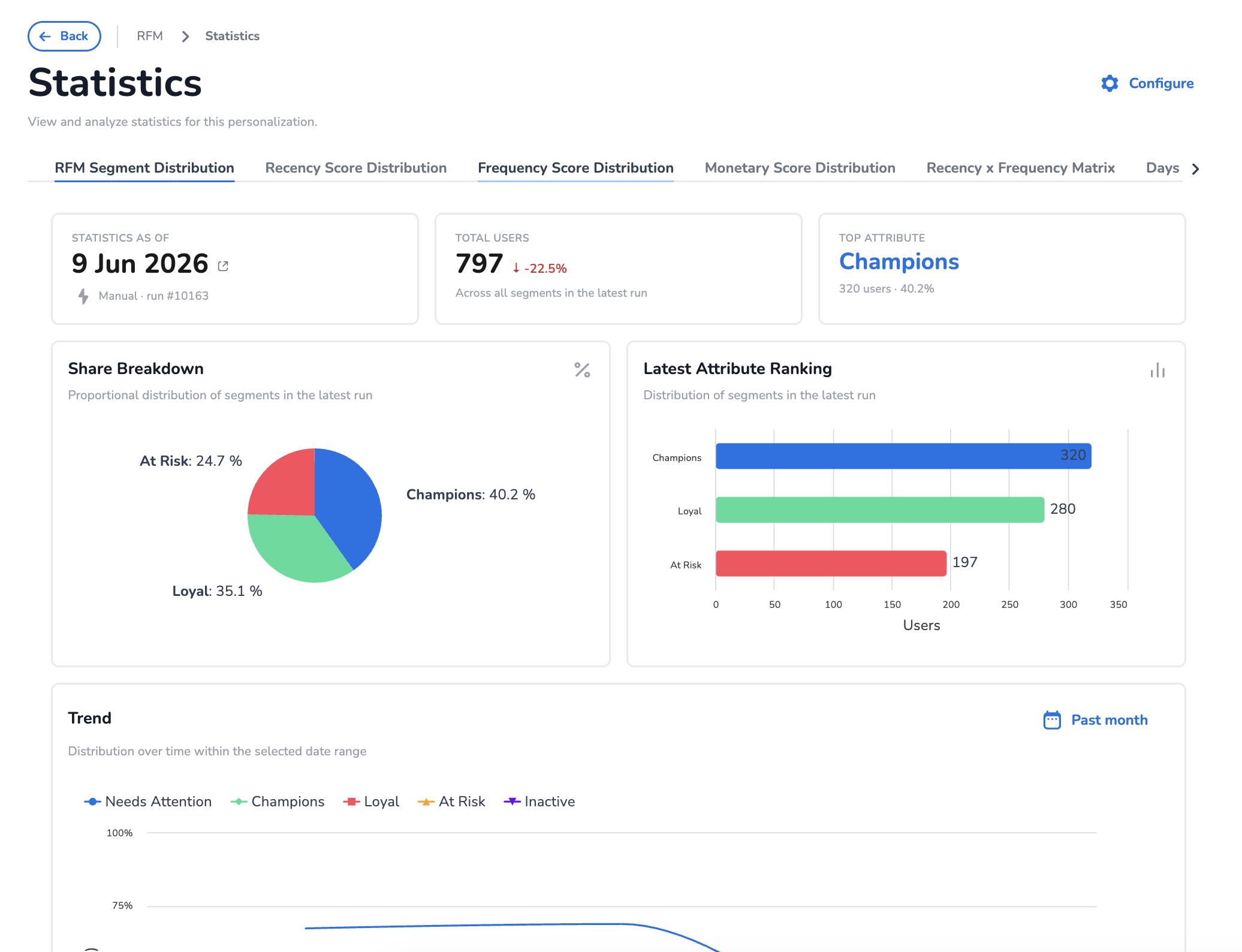Click the '320 users · 40.2%' text
The image size is (1242, 952).
887,288
